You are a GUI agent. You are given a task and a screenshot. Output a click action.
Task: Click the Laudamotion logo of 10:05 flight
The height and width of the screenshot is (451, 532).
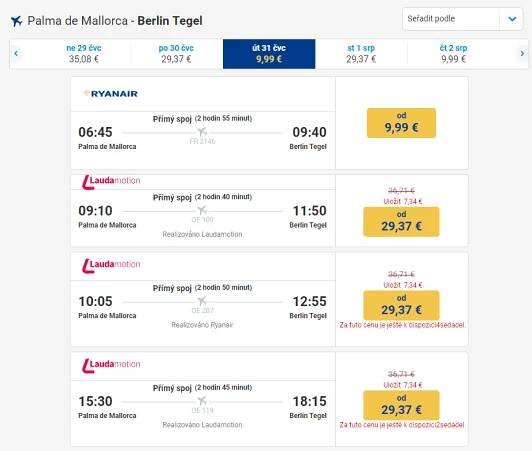tap(111, 265)
